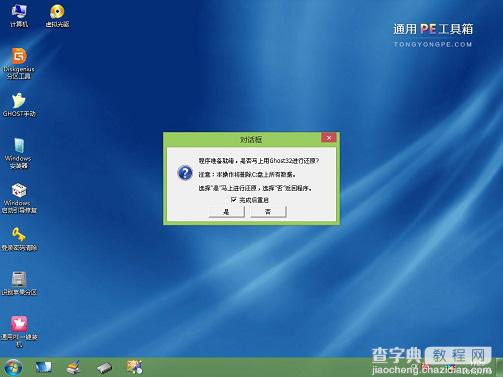This screenshot has height=377, width=503.
Task: Click the gray disk taskbar icon
Action: pyautogui.click(x=104, y=368)
